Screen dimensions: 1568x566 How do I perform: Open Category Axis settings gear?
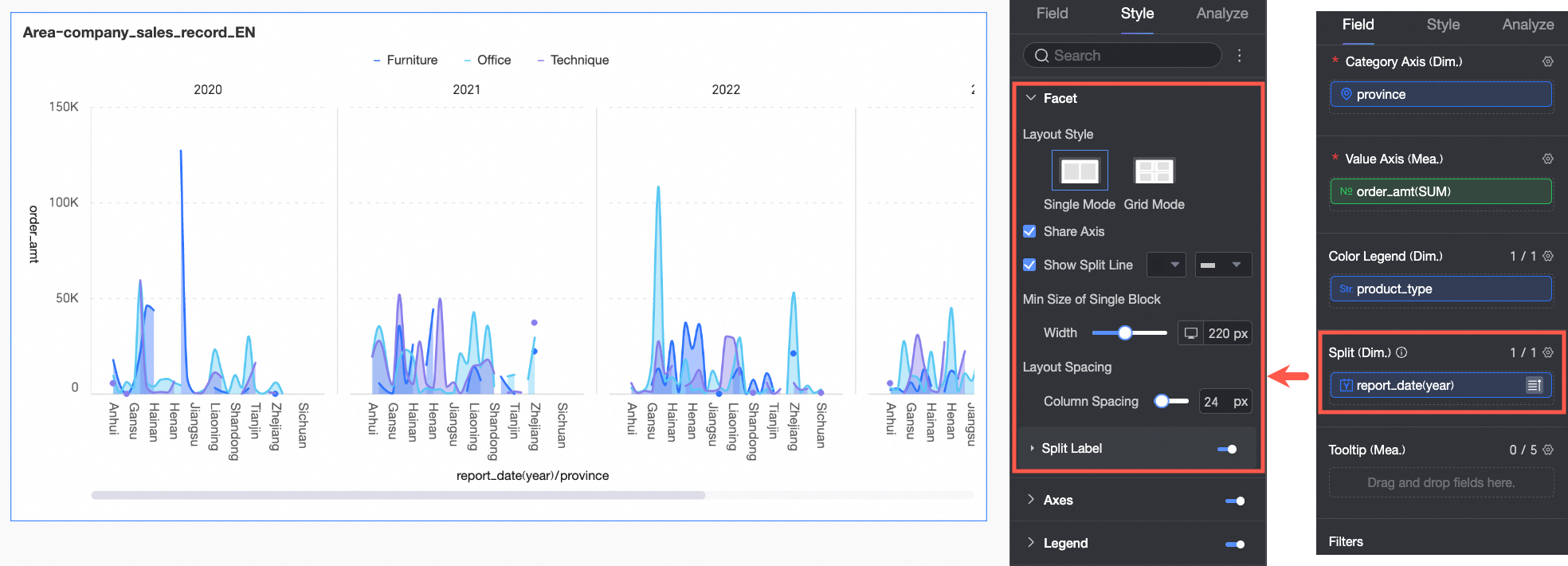tap(1548, 61)
